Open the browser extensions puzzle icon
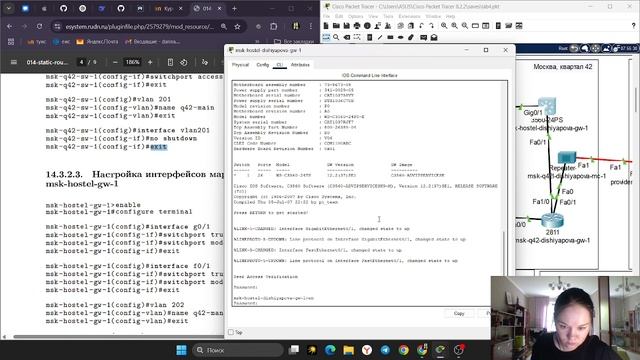 (x=273, y=27)
